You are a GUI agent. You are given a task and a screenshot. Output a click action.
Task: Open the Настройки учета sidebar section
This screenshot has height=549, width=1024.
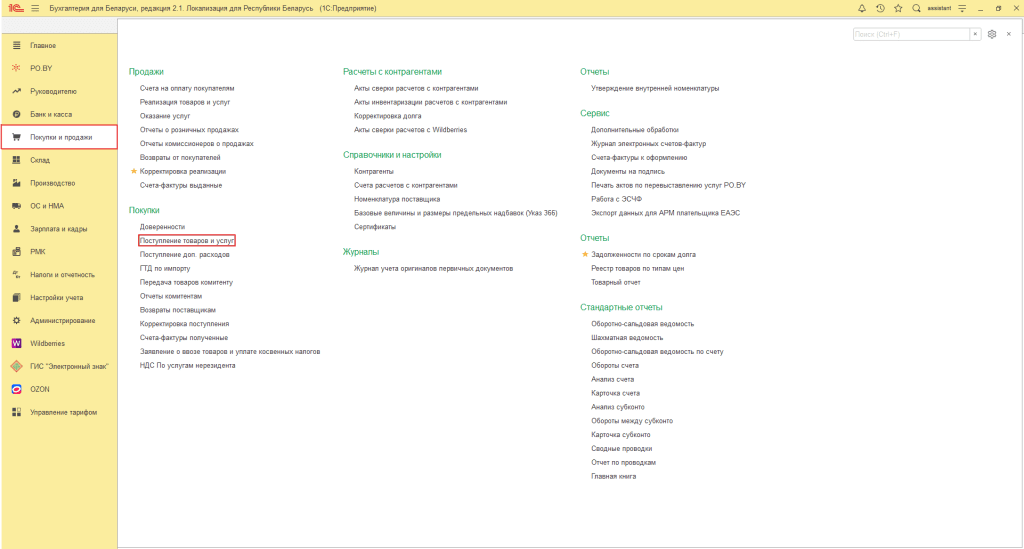[59, 298]
